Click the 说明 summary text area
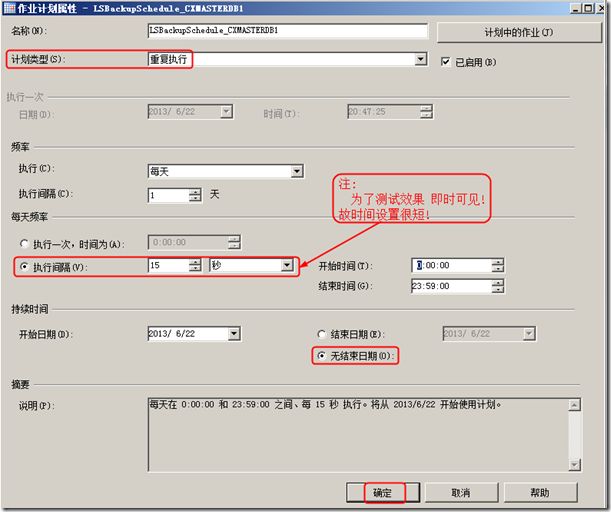 click(358, 434)
